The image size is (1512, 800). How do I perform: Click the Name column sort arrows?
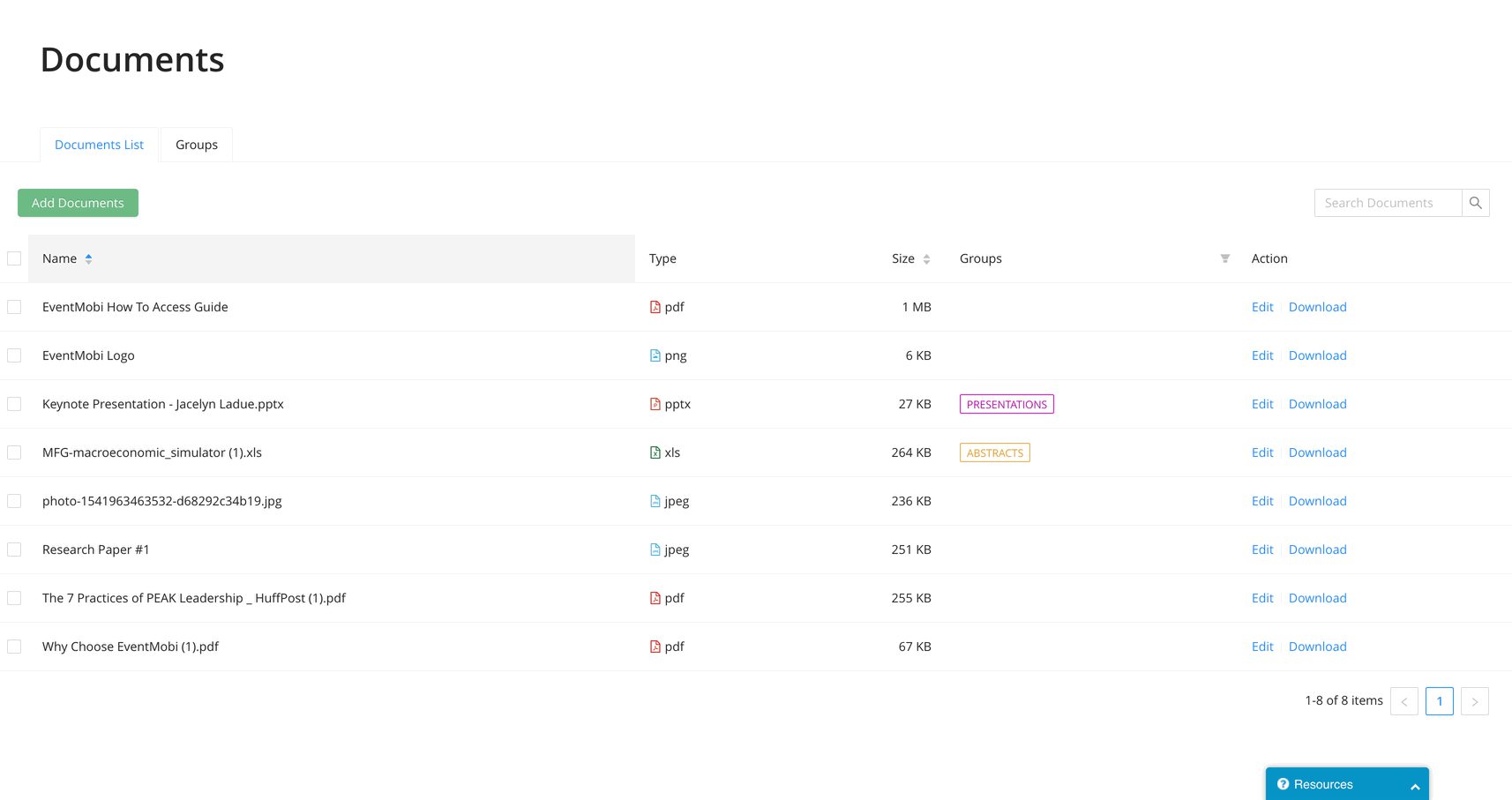88,258
